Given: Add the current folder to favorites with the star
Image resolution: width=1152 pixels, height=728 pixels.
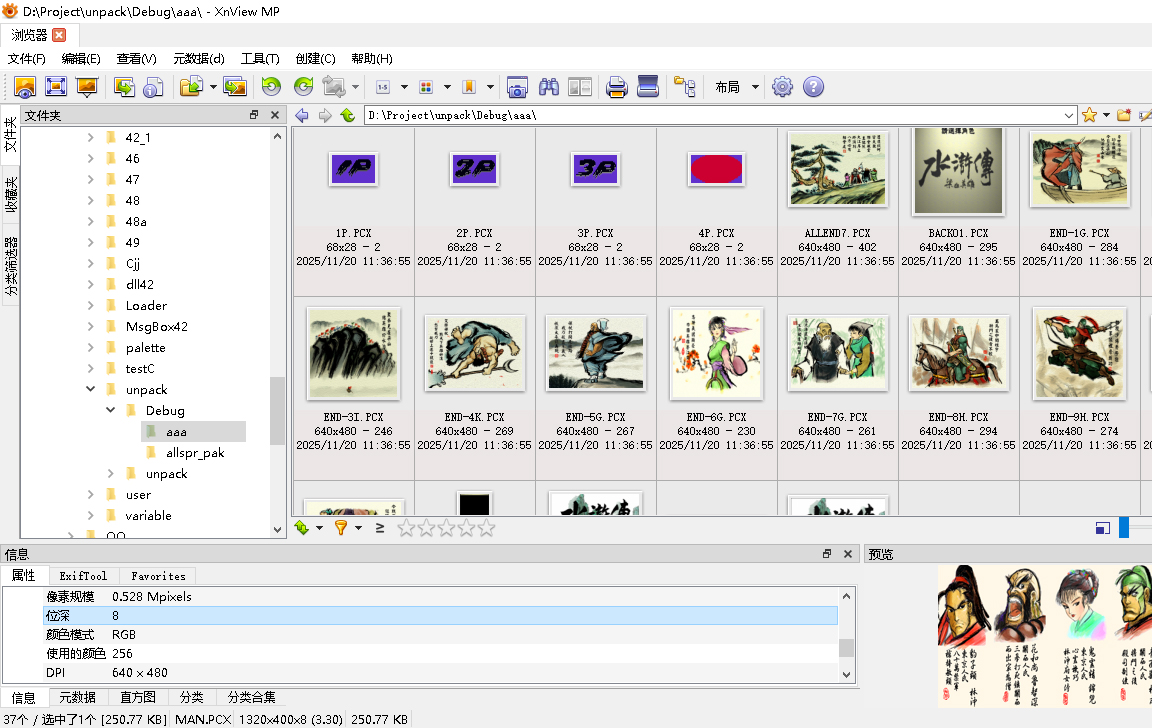Looking at the screenshot, I should click(1090, 115).
